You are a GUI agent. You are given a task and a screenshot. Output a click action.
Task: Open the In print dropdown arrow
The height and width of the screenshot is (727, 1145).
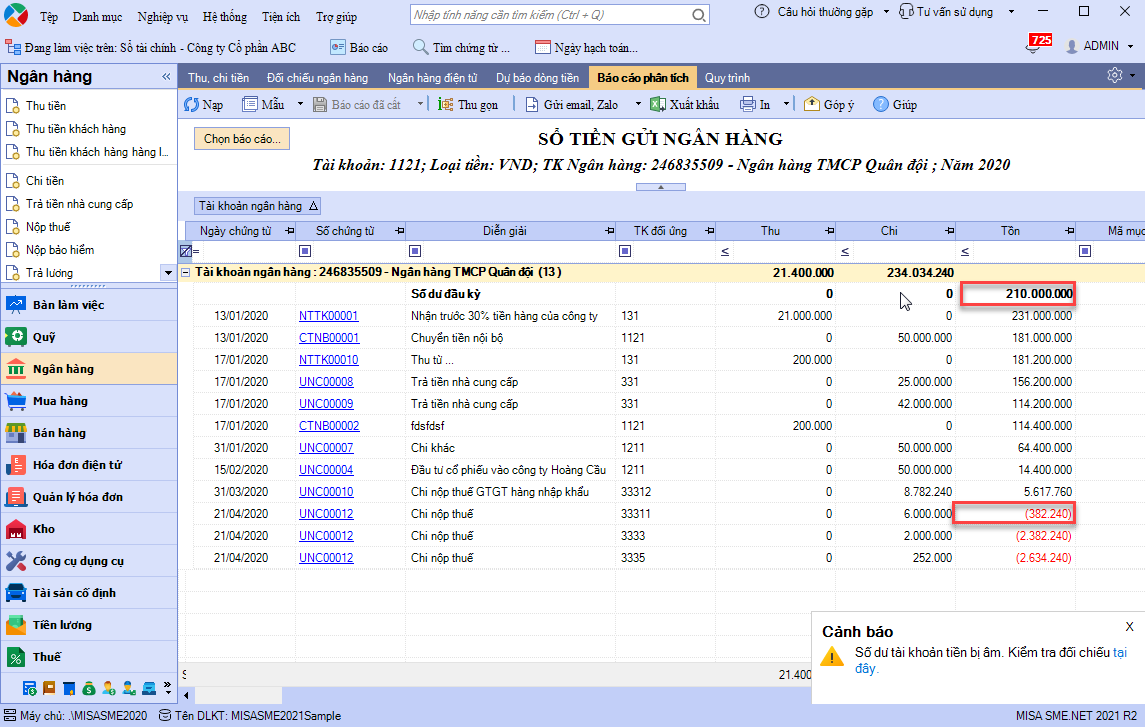click(x=786, y=105)
